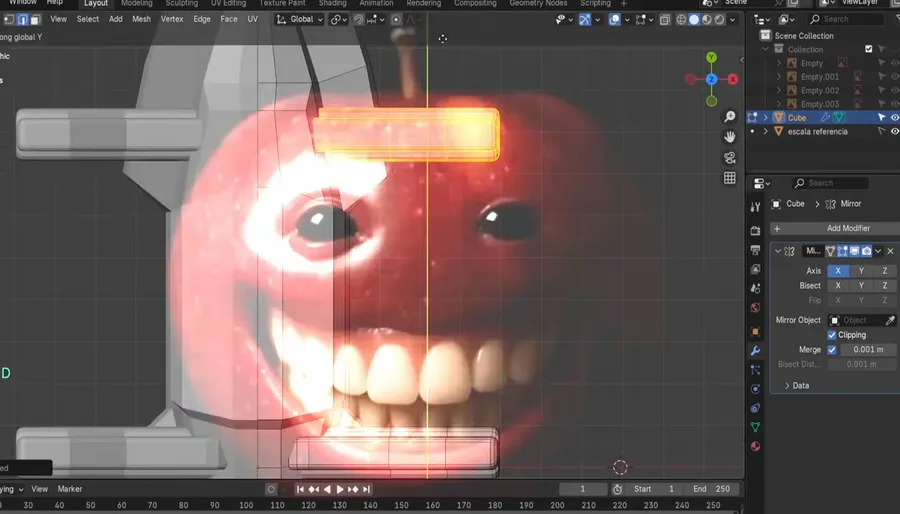Toggle modifier render camera icon
The image size is (900, 514).
[866, 251]
